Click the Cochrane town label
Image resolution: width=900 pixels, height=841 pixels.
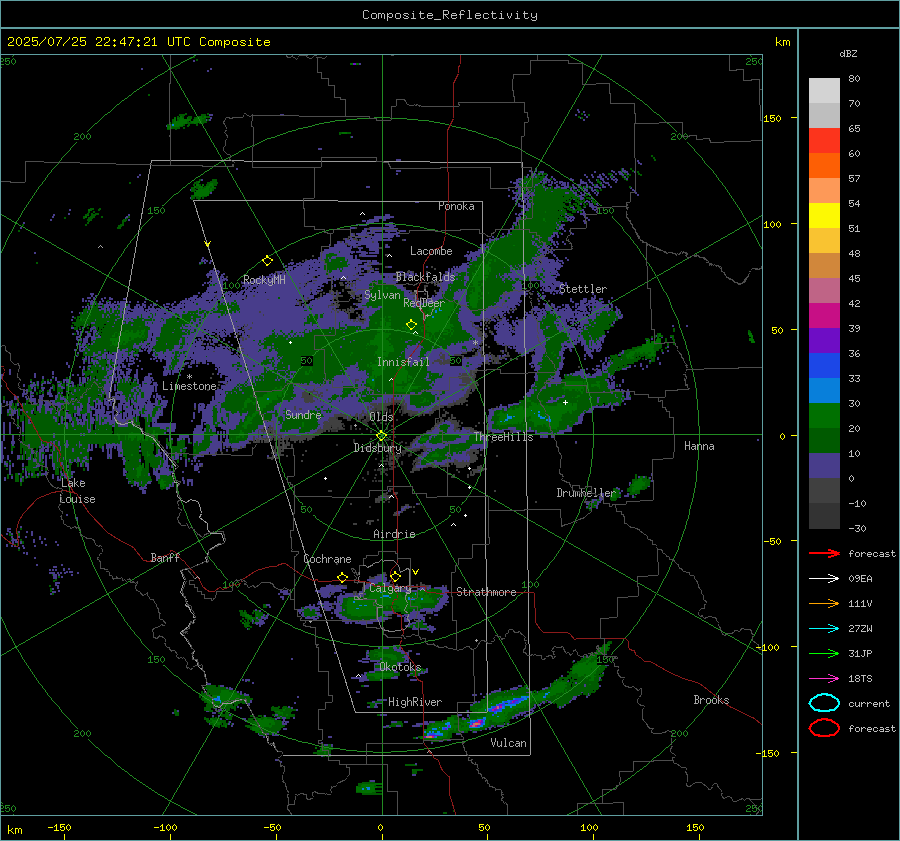click(327, 559)
